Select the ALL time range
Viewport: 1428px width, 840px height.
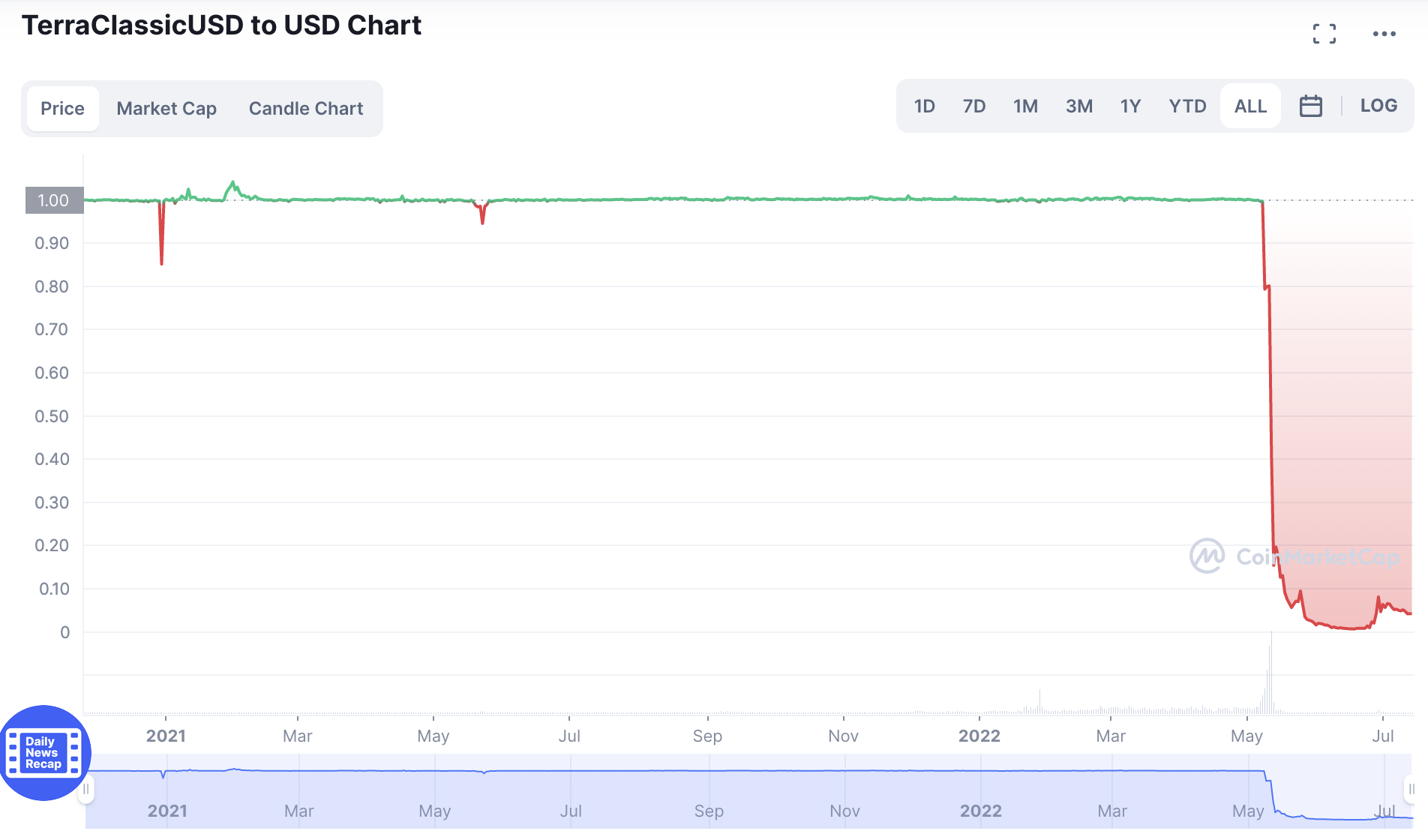[1250, 106]
